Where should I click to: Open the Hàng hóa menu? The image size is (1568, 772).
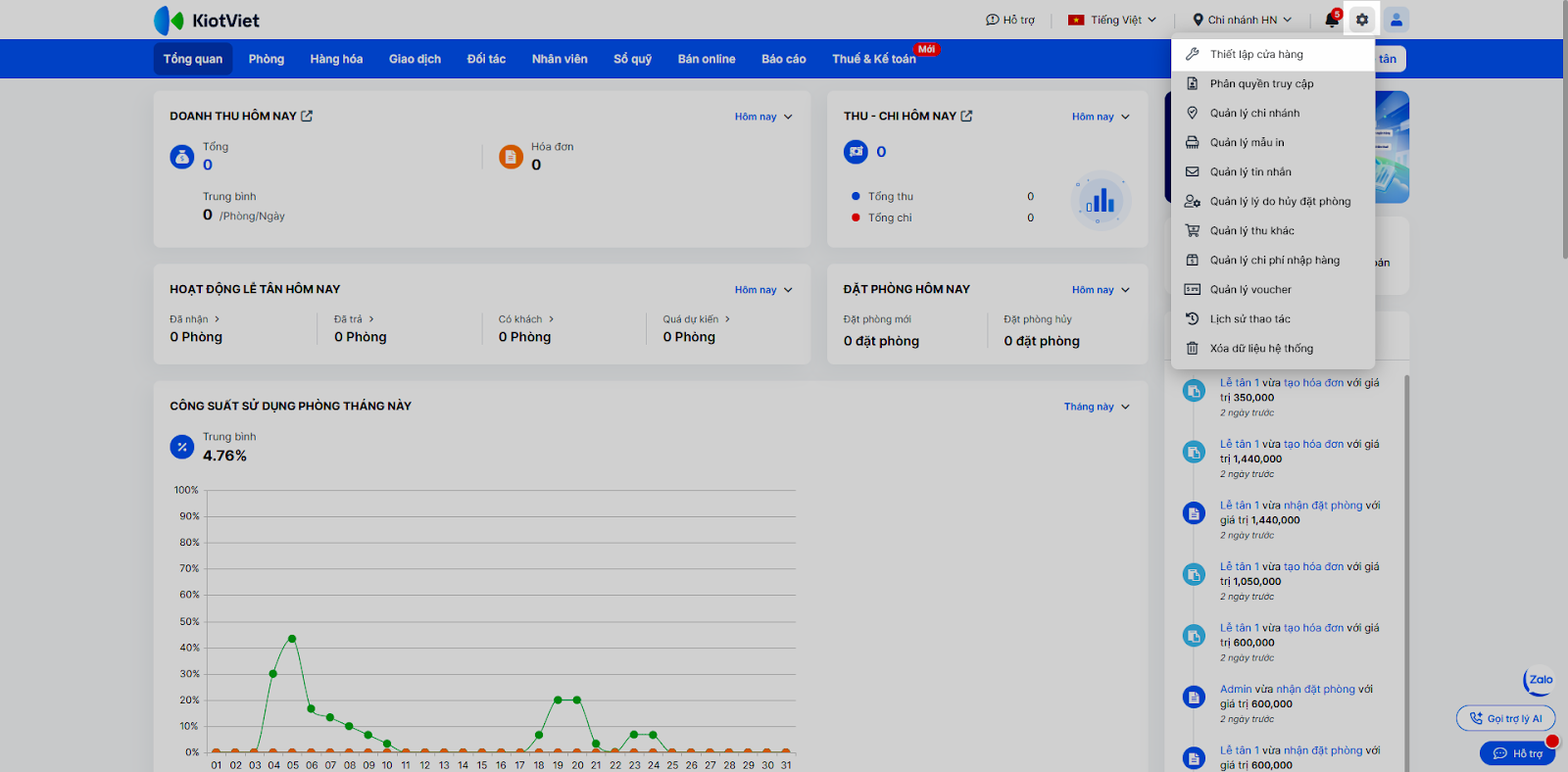(x=336, y=59)
